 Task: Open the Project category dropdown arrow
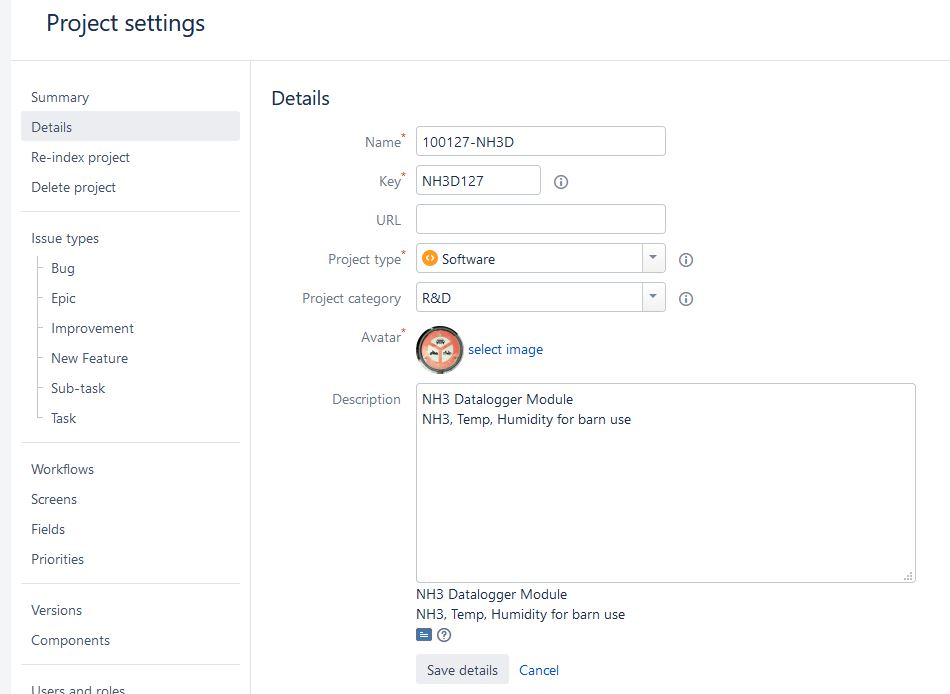click(x=653, y=297)
